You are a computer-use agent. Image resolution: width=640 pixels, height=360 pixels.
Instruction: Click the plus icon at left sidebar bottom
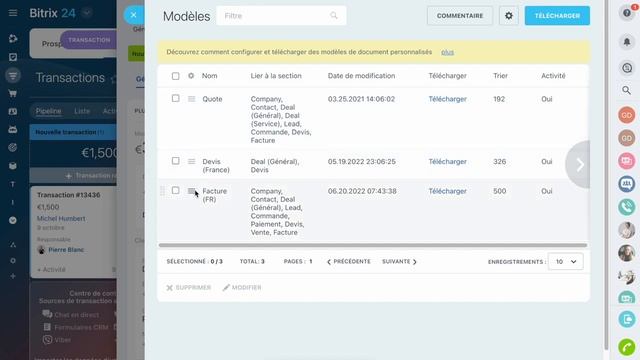coord(13,276)
